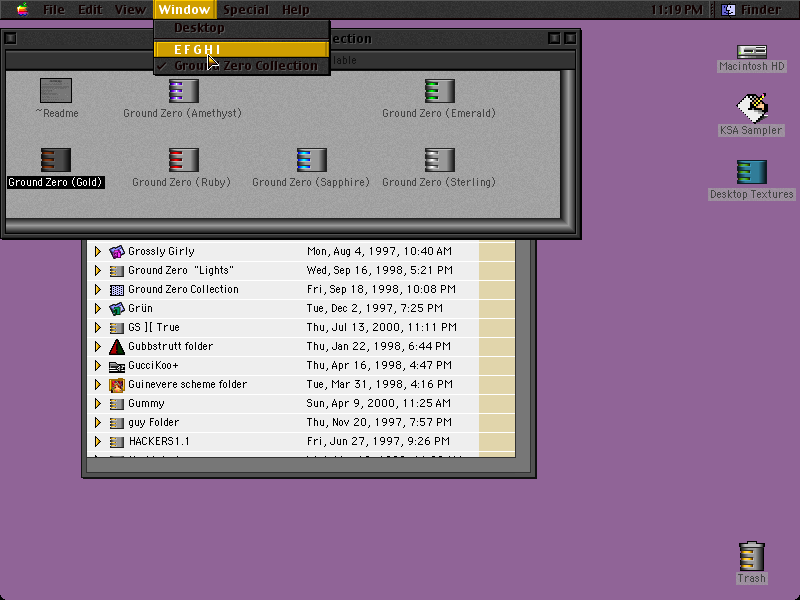Select the Ground Zero (Emerald) icon
Screen dimensions: 800x600
point(439,91)
